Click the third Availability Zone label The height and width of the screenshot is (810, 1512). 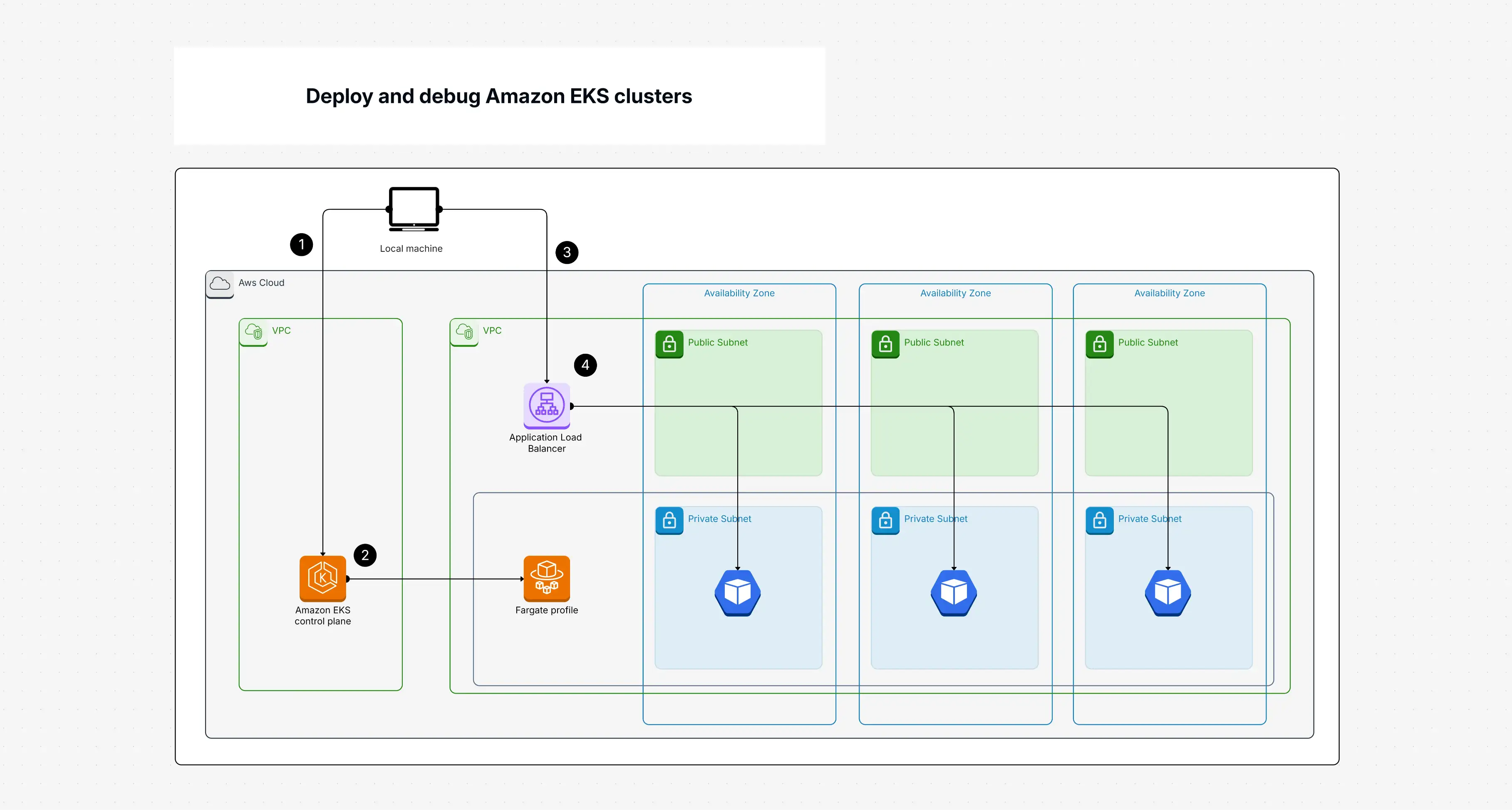click(1169, 293)
